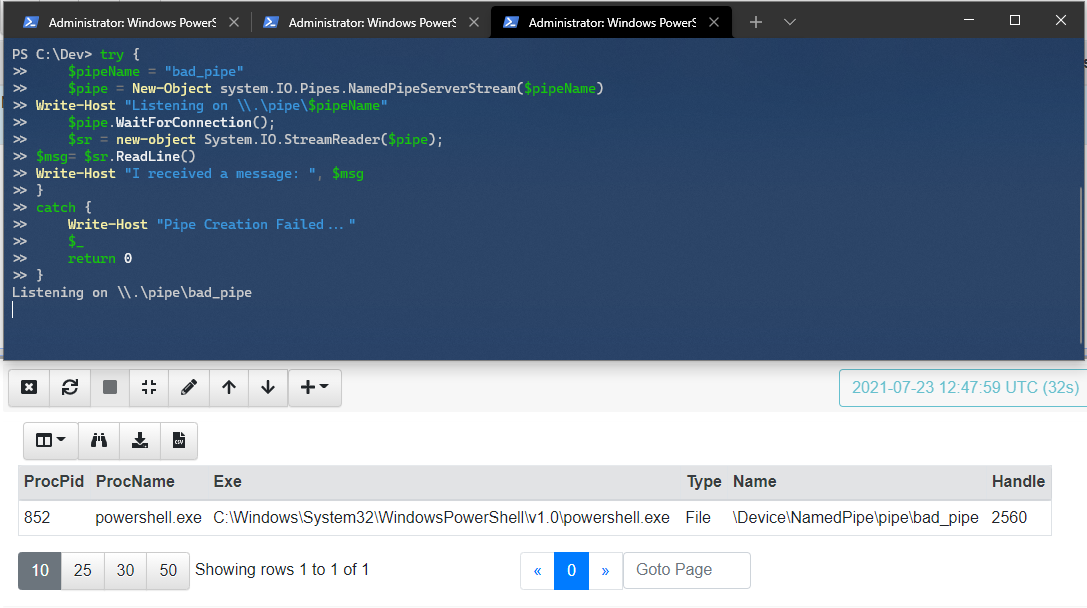Select the \Device\NamedPipe\pipe\bad_pipe cell
The image size is (1087, 608).
click(x=855, y=518)
